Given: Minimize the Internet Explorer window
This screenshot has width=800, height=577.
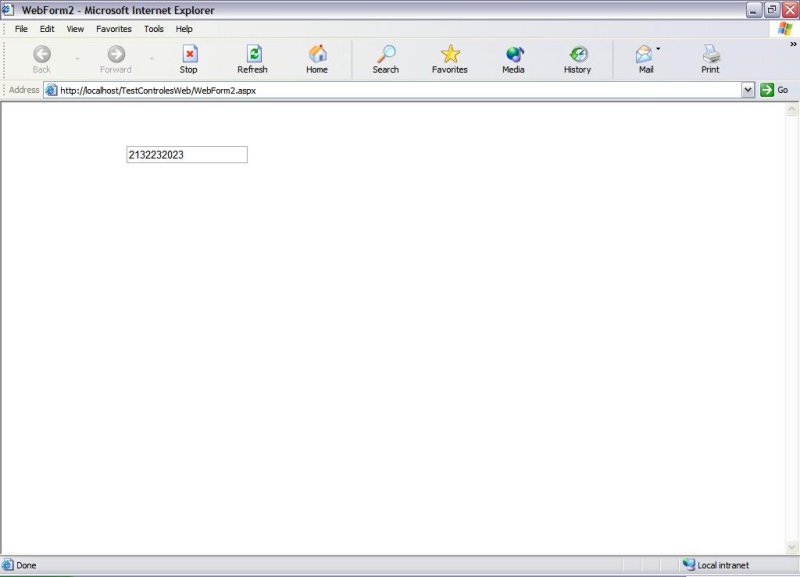Looking at the screenshot, I should (x=754, y=10).
